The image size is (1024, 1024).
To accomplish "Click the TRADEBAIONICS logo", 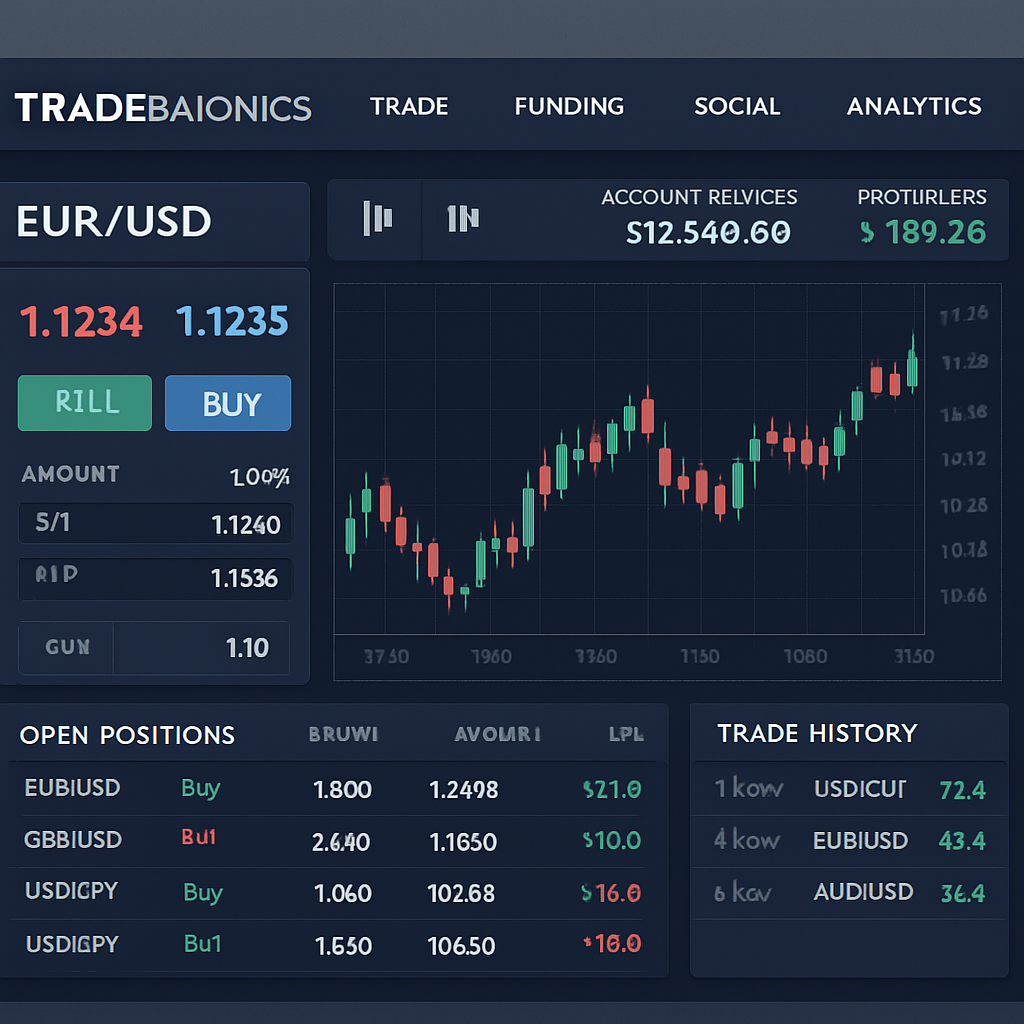I will (x=163, y=108).
